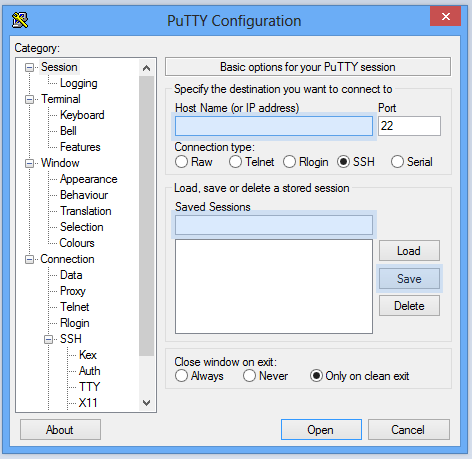Open the Terminal category
Viewport: 472px width, 459px height.
61,99
